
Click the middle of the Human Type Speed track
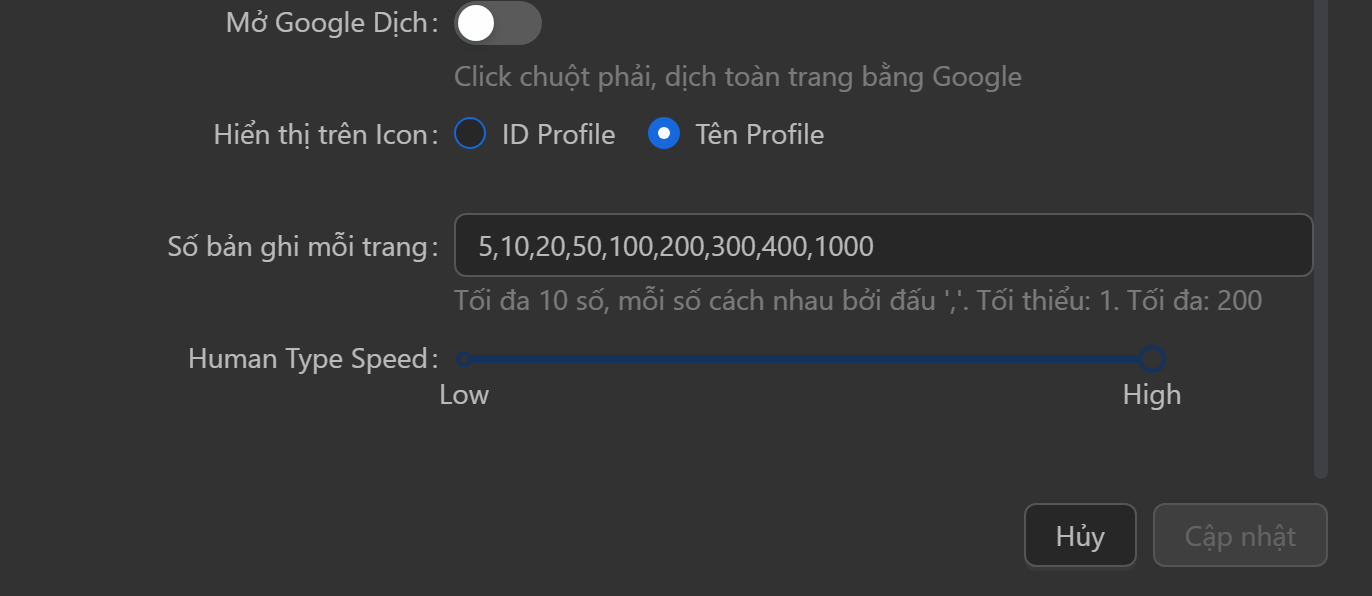point(808,358)
